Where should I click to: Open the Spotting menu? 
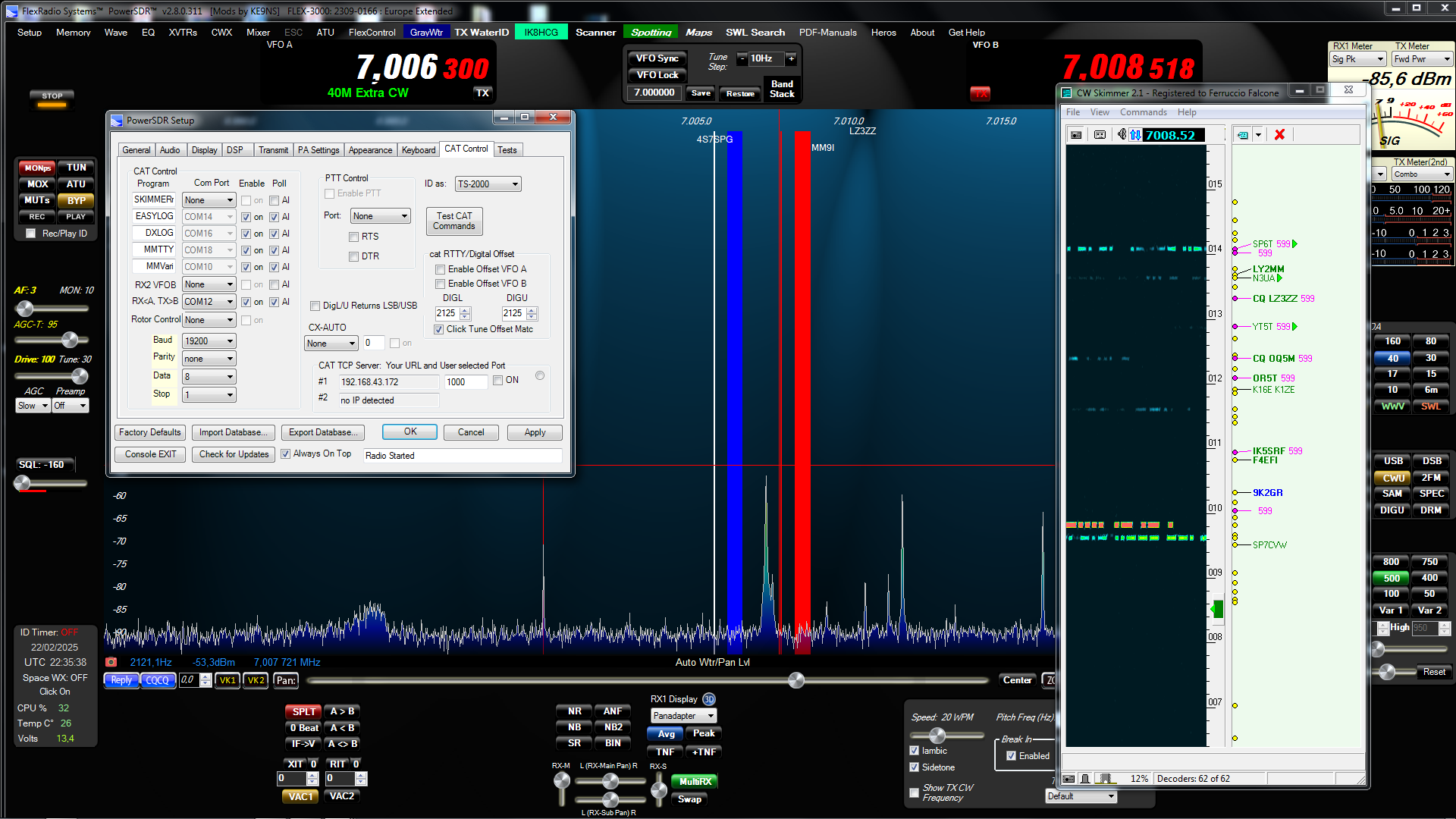pos(651,32)
